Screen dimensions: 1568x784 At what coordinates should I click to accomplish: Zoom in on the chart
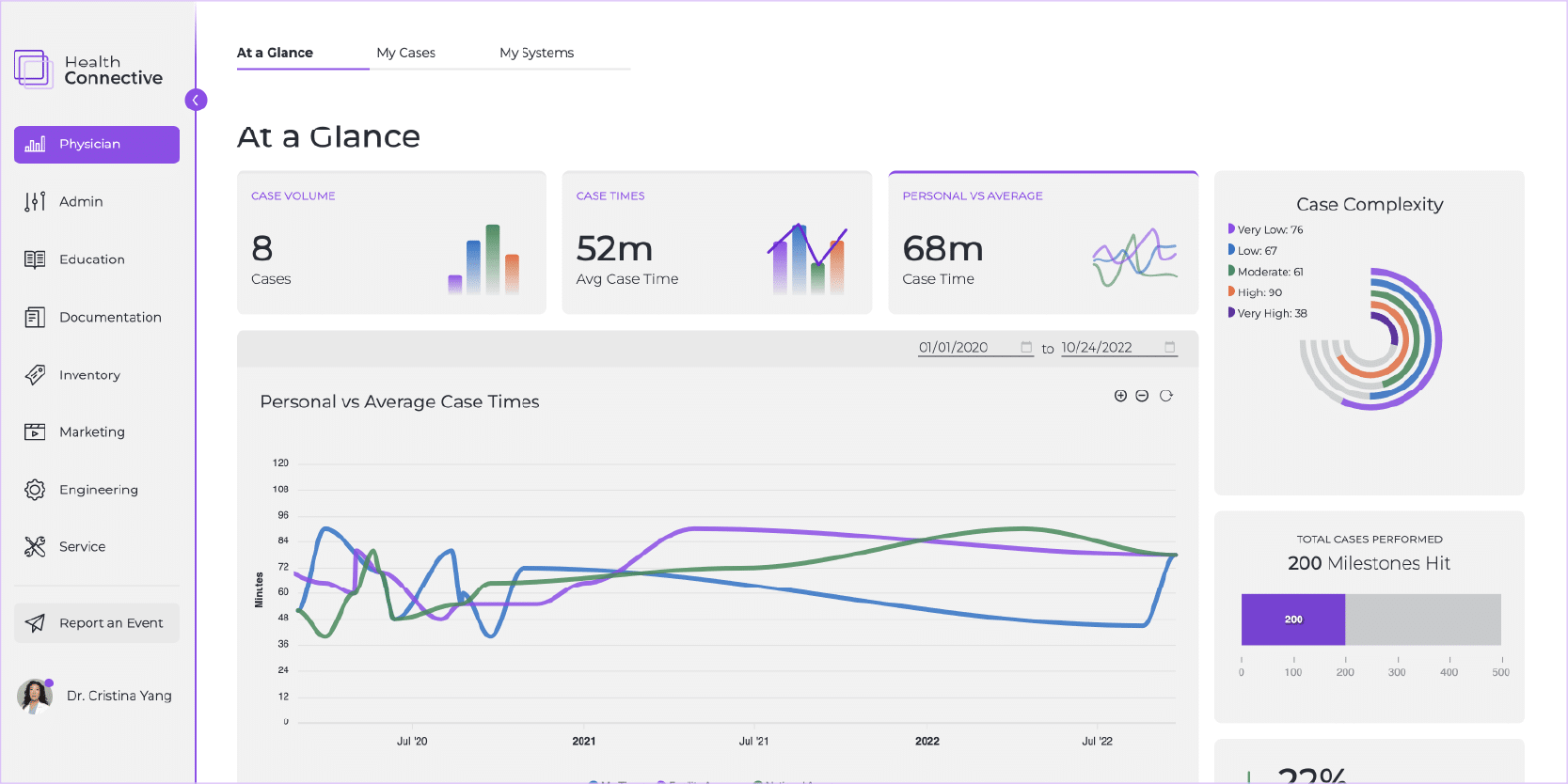(1120, 396)
